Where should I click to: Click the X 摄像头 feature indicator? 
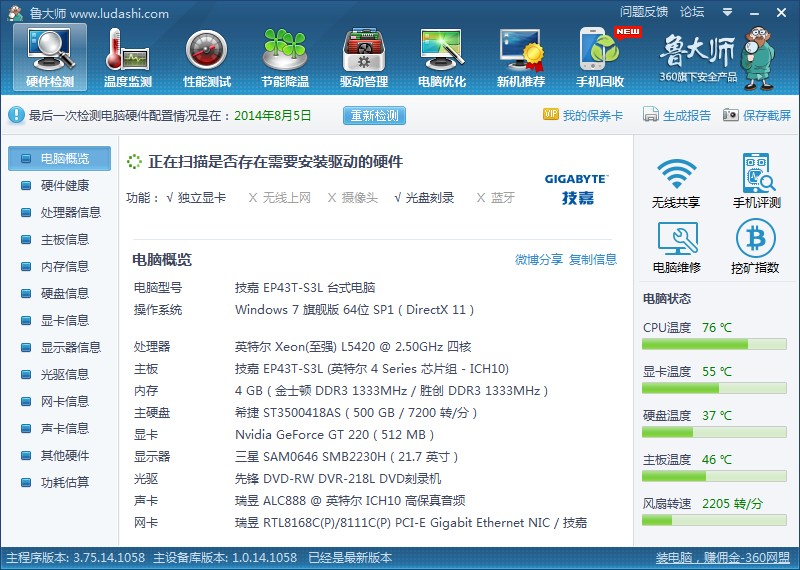[353, 198]
